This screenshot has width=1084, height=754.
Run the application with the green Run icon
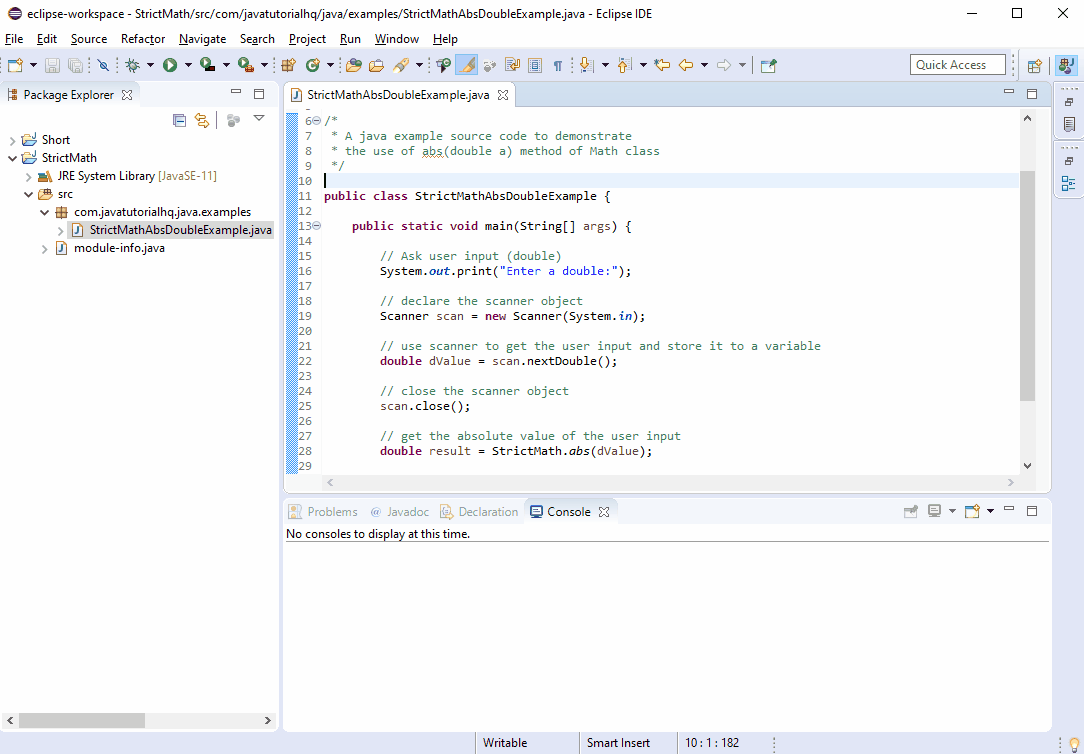170,64
